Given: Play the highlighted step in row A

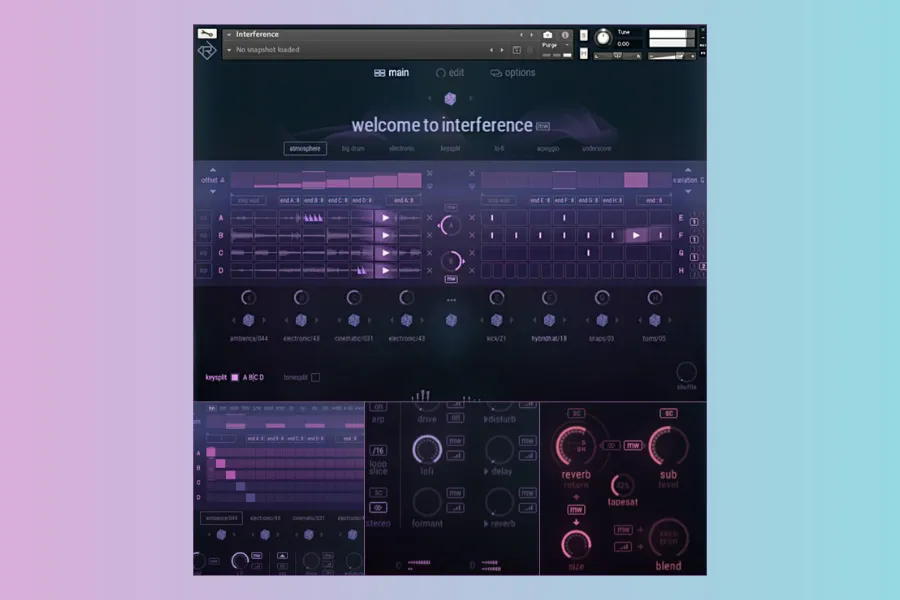Looking at the screenshot, I should (x=385, y=218).
